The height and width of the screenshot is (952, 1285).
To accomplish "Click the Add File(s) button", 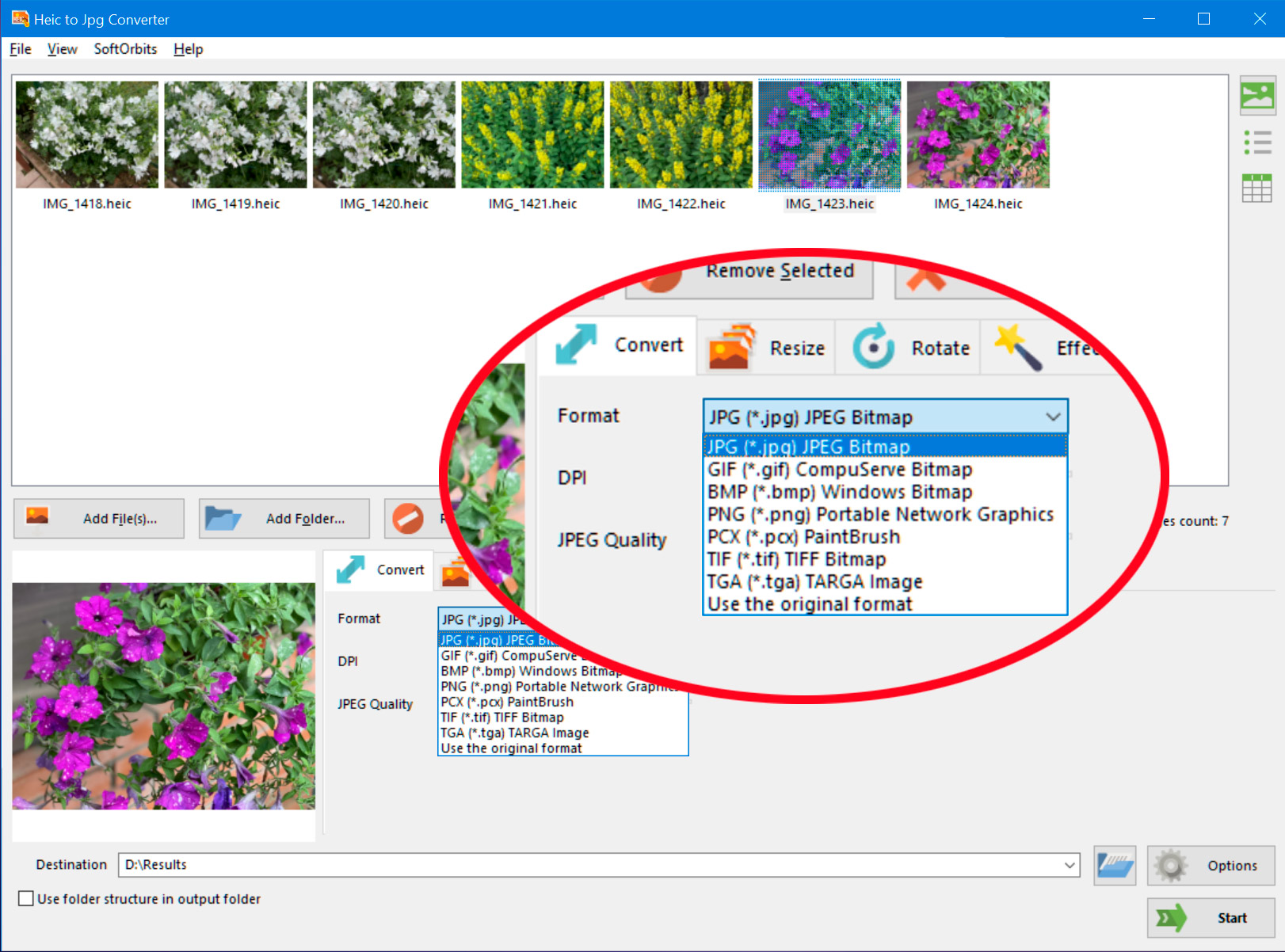I will point(98,519).
